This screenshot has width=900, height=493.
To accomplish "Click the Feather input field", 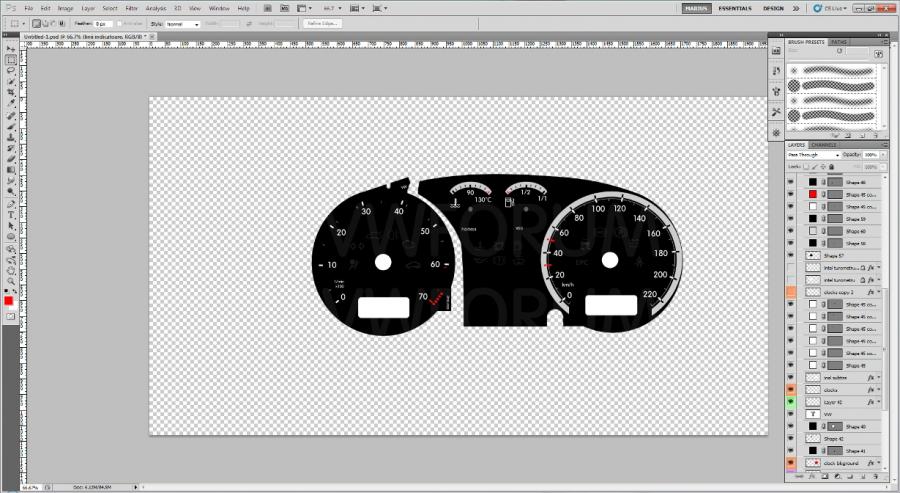I will click(104, 23).
